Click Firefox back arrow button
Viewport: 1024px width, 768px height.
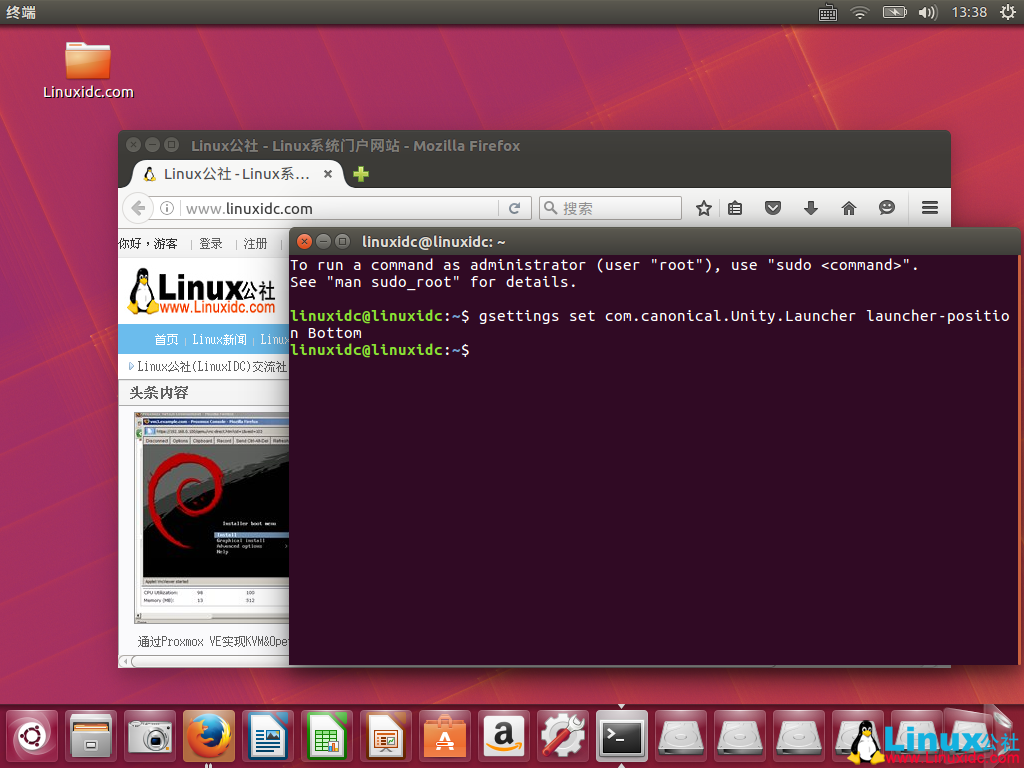point(138,208)
